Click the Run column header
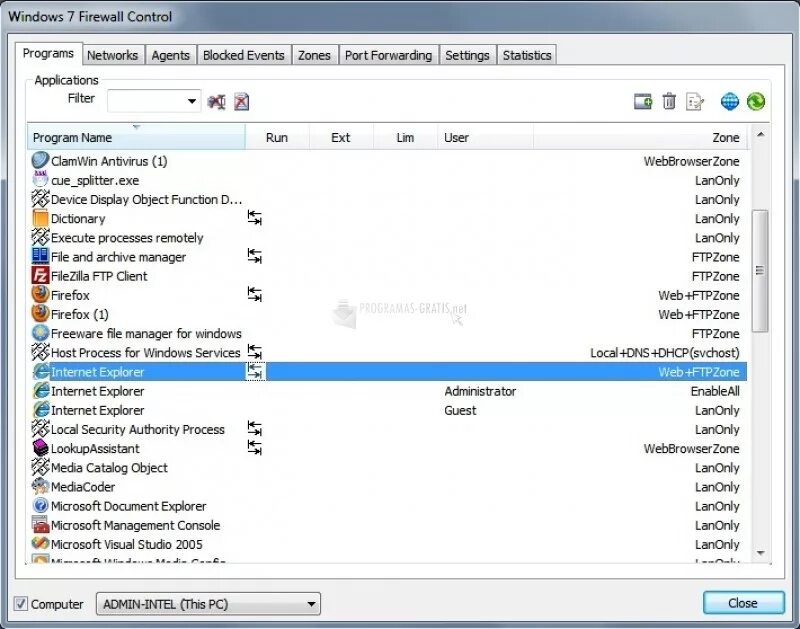800x629 pixels. (x=277, y=137)
